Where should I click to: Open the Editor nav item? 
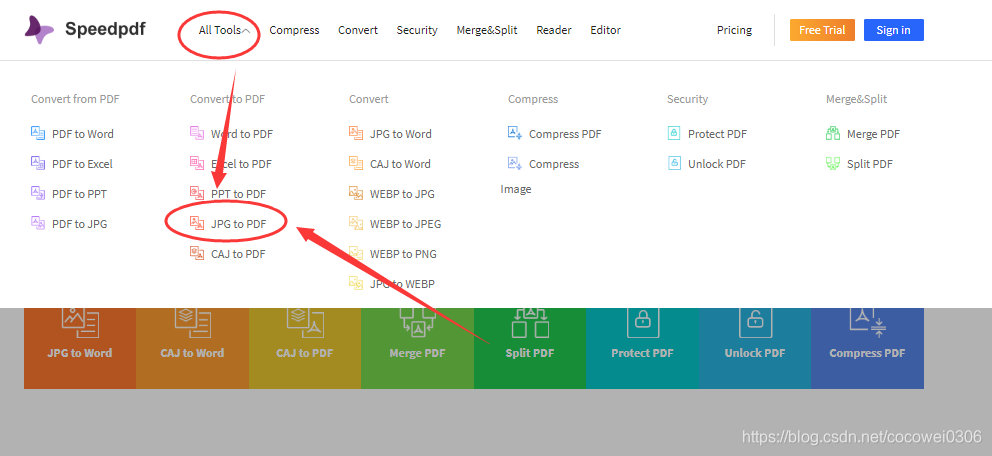click(x=605, y=30)
